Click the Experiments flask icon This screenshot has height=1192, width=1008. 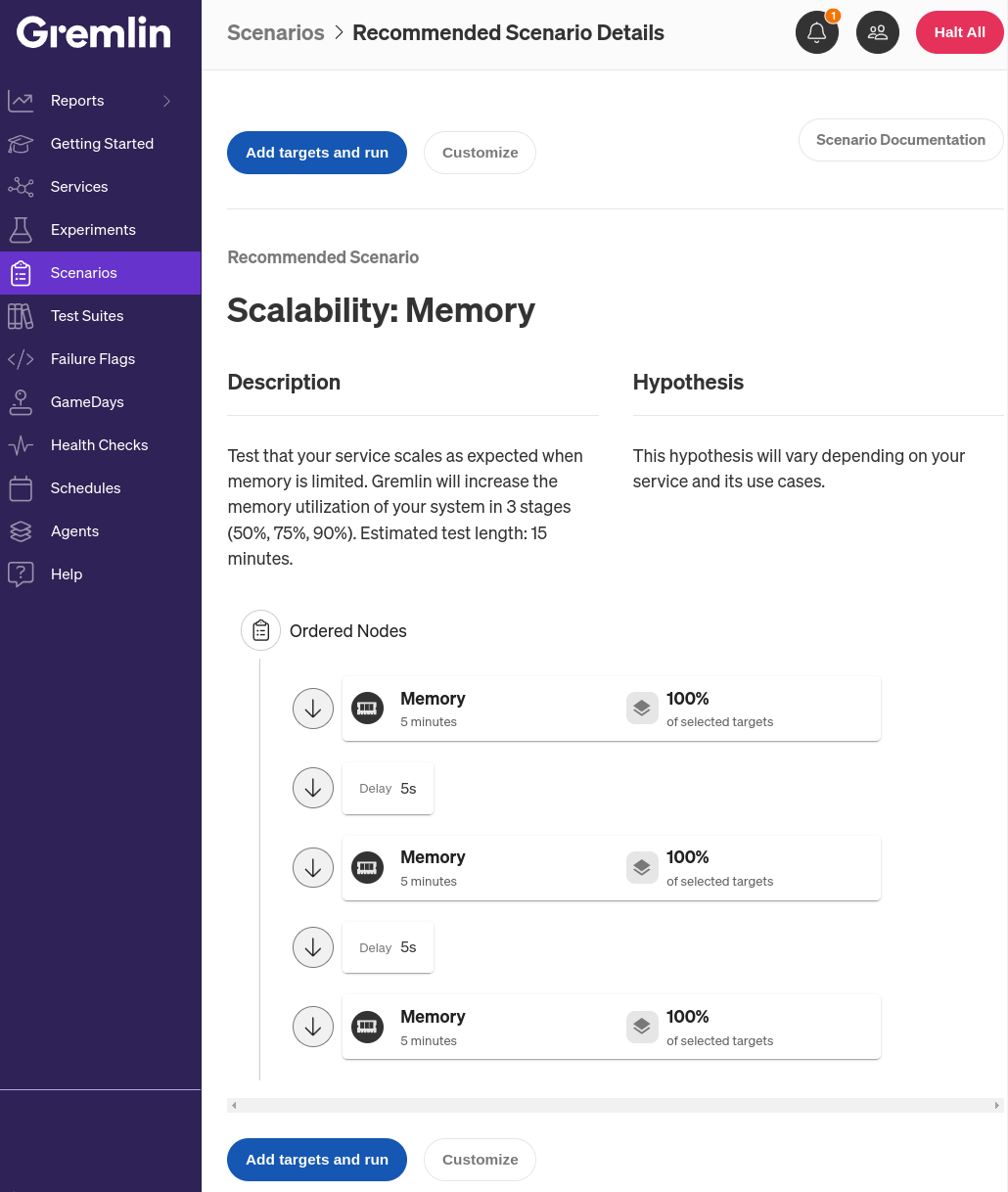click(21, 230)
